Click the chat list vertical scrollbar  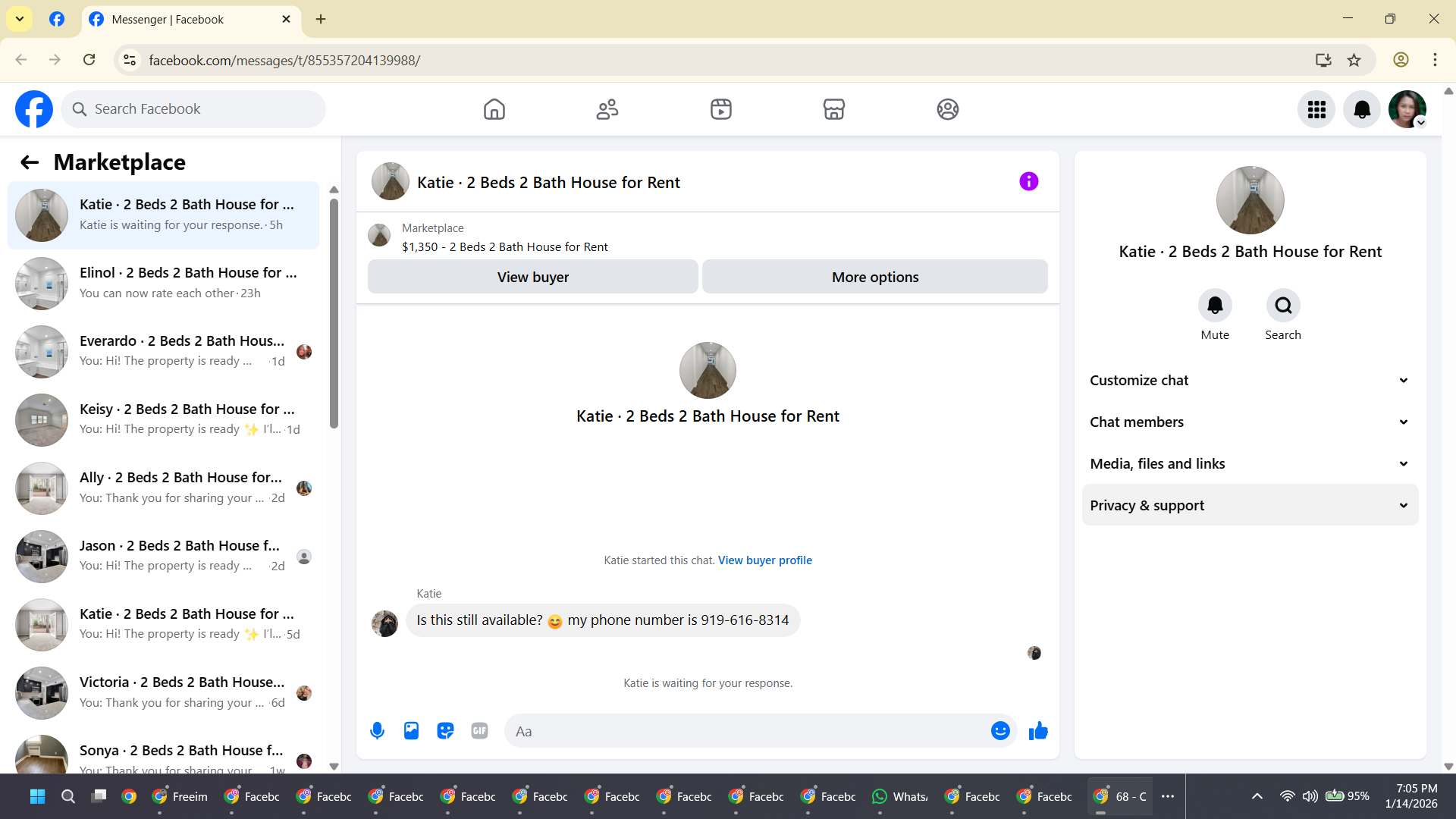click(334, 315)
